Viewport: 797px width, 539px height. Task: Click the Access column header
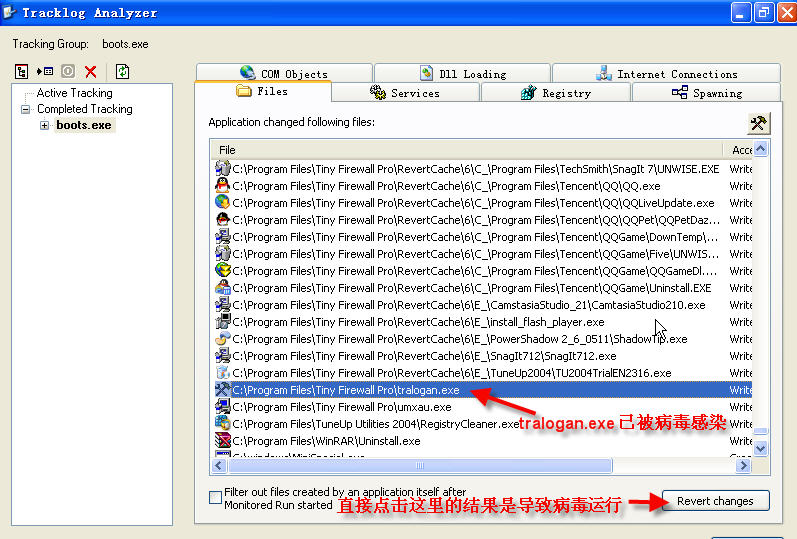click(x=738, y=150)
